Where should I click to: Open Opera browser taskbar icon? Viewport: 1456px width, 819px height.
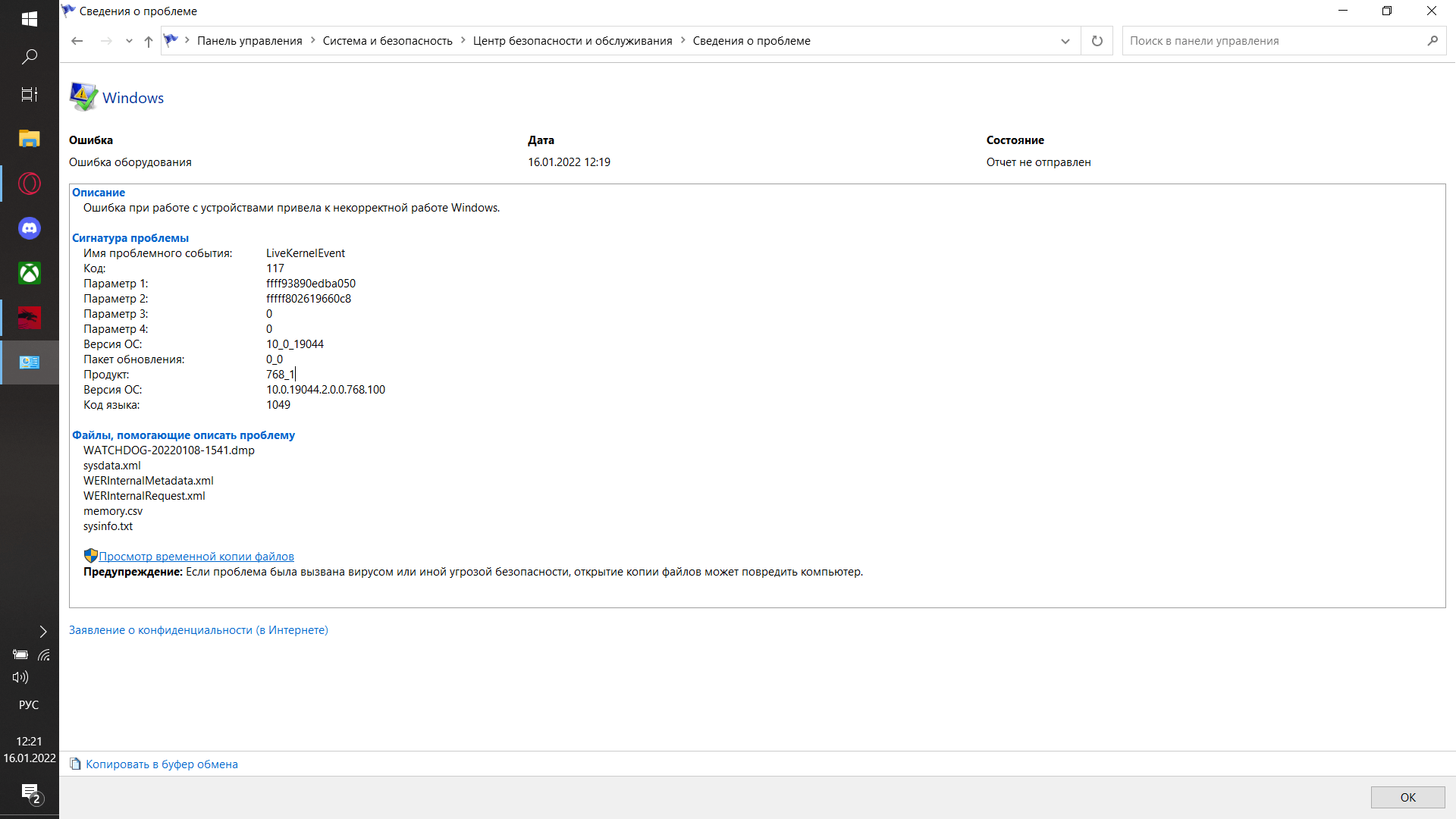(x=30, y=184)
